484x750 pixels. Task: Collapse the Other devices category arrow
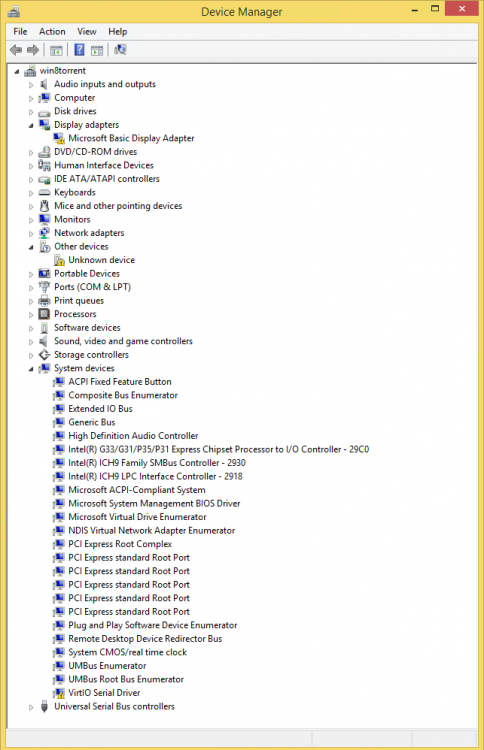(x=31, y=247)
